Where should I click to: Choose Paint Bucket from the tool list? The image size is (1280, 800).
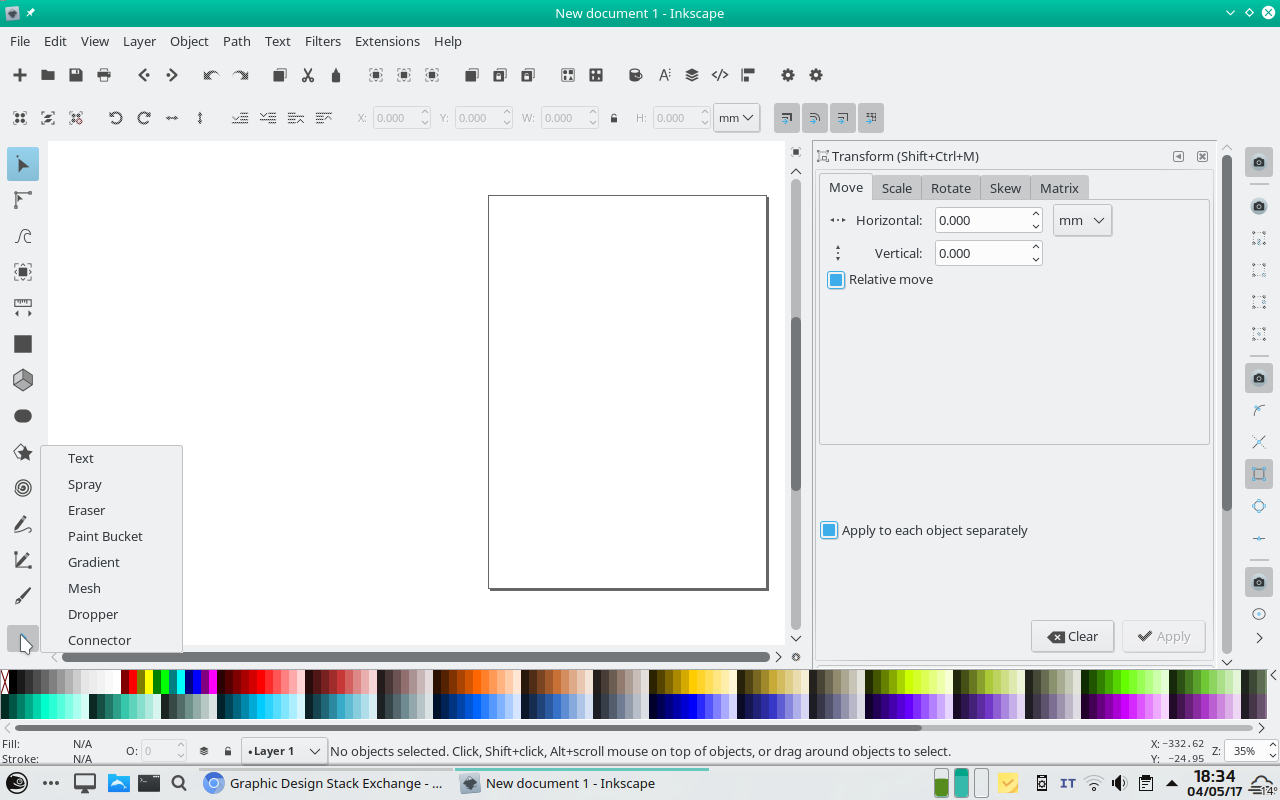coord(105,536)
